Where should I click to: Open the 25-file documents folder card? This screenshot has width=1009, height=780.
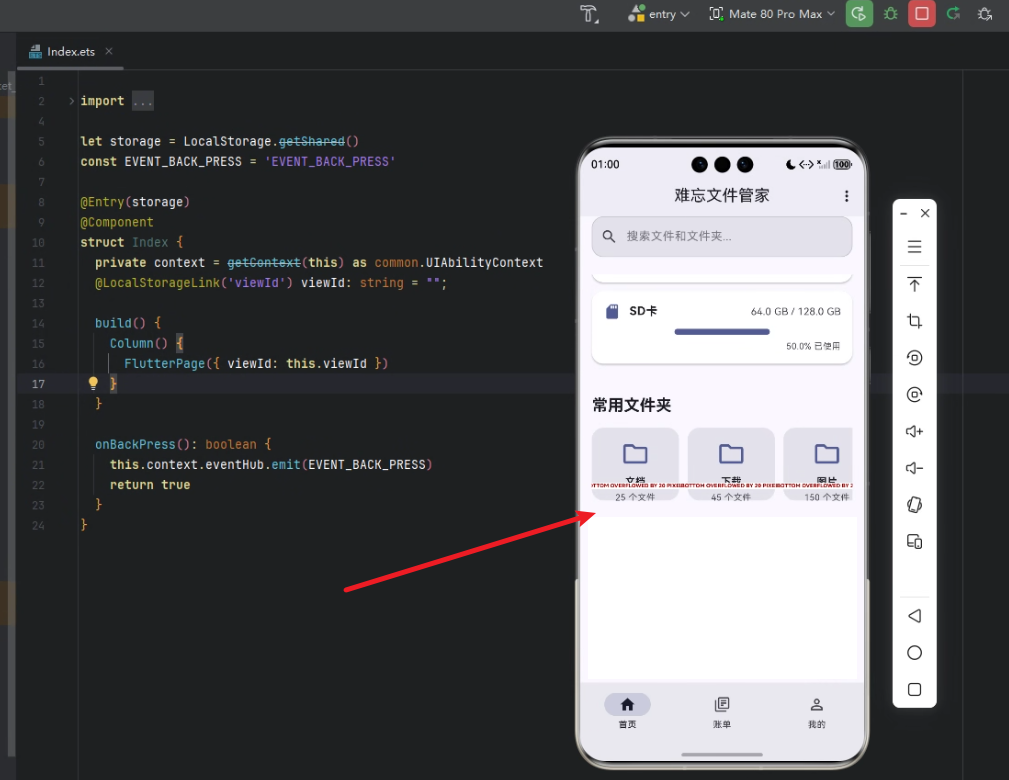tap(635, 464)
